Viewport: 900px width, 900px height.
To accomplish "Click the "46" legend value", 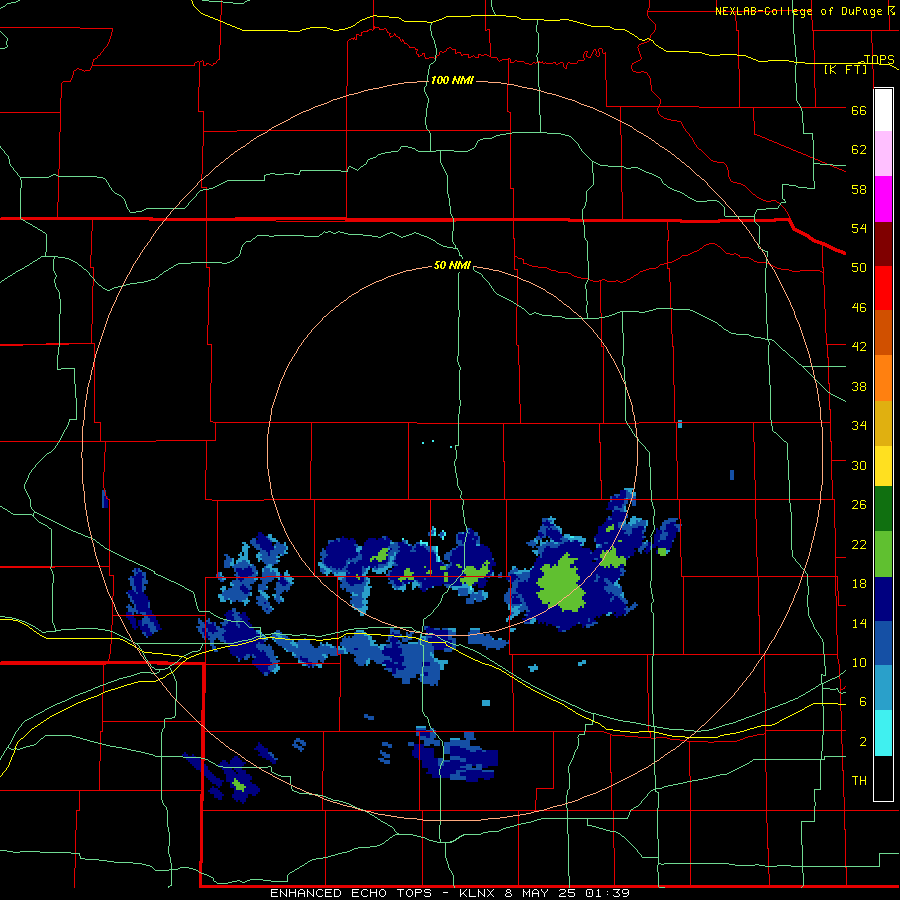I will pyautogui.click(x=859, y=308).
